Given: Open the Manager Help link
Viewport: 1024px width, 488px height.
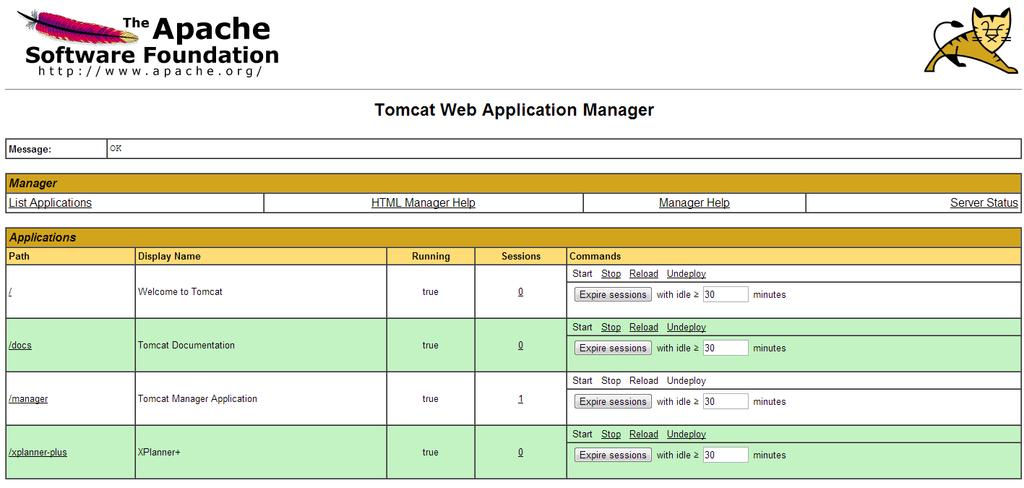Looking at the screenshot, I should pyautogui.click(x=694, y=203).
